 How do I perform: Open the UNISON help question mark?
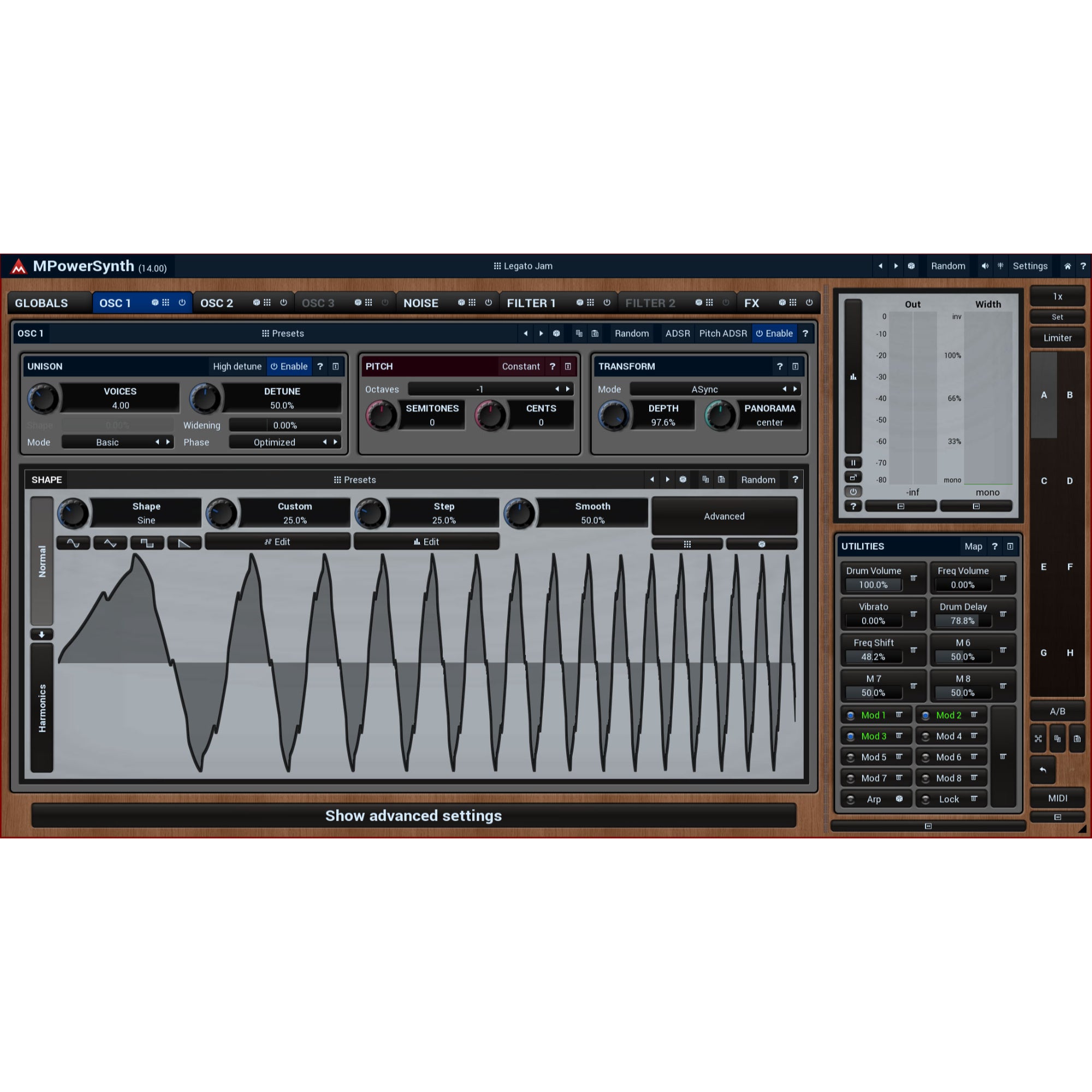320,366
